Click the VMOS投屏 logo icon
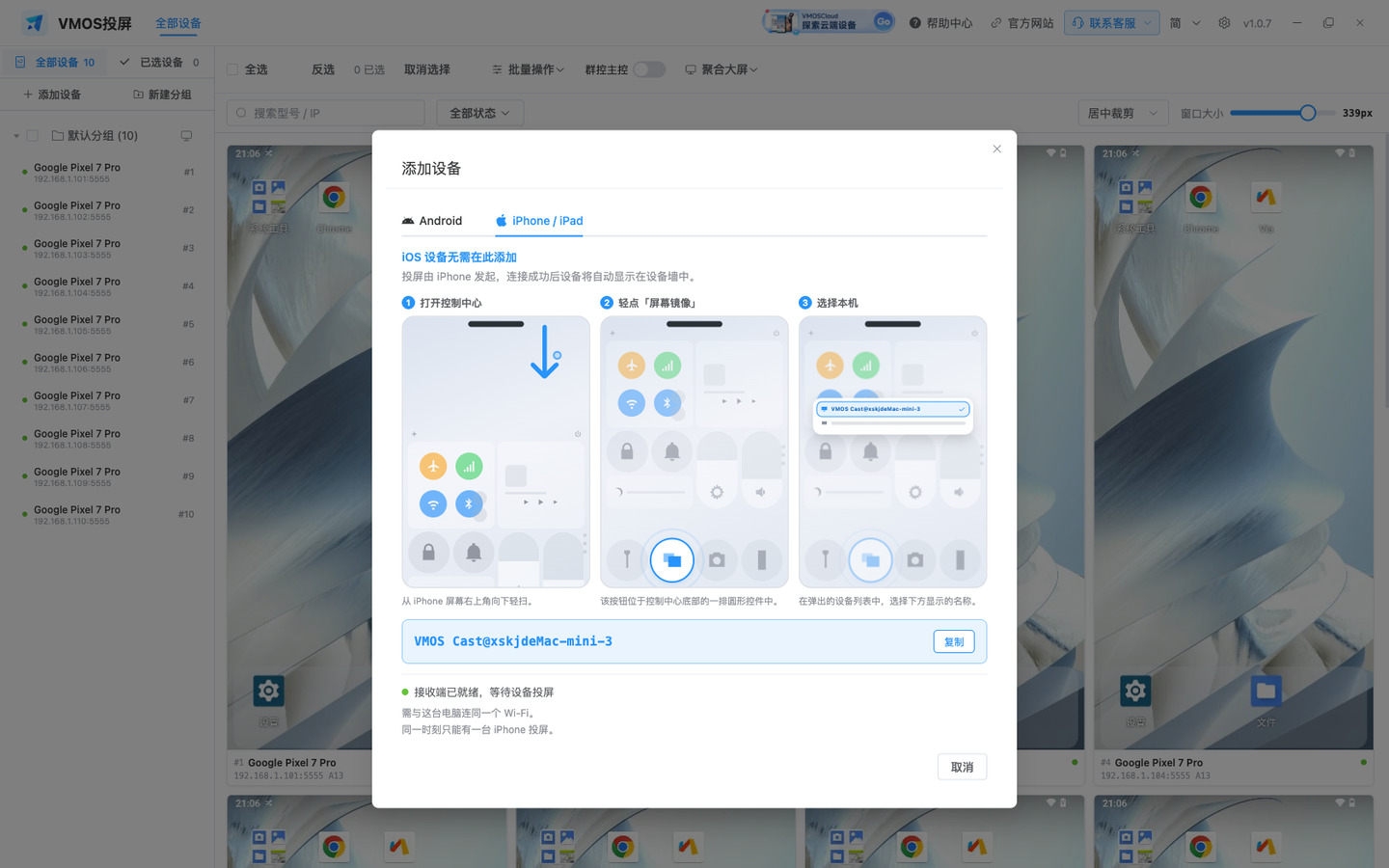1389x868 pixels. click(35, 23)
